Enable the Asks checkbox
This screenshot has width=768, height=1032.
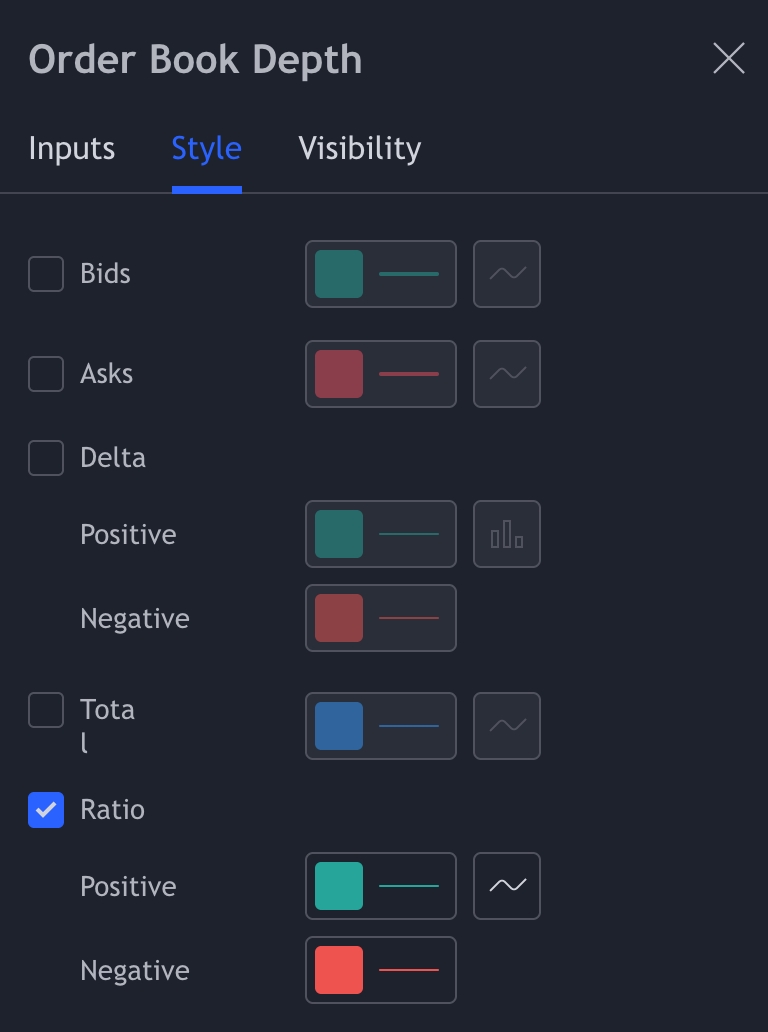(x=46, y=374)
